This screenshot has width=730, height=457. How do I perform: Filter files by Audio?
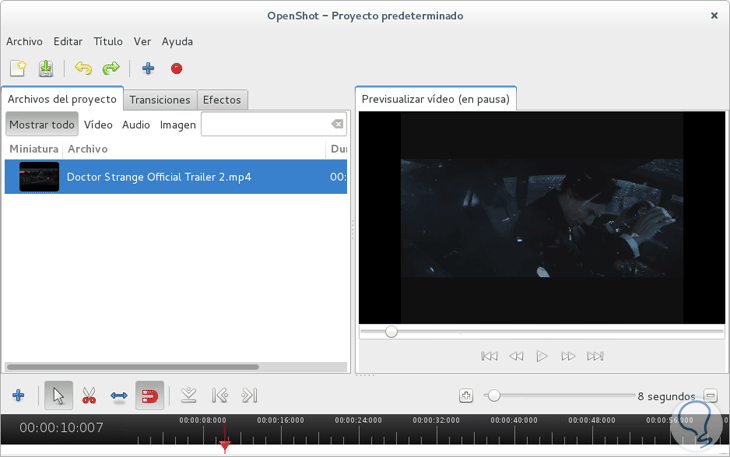pyautogui.click(x=136, y=124)
